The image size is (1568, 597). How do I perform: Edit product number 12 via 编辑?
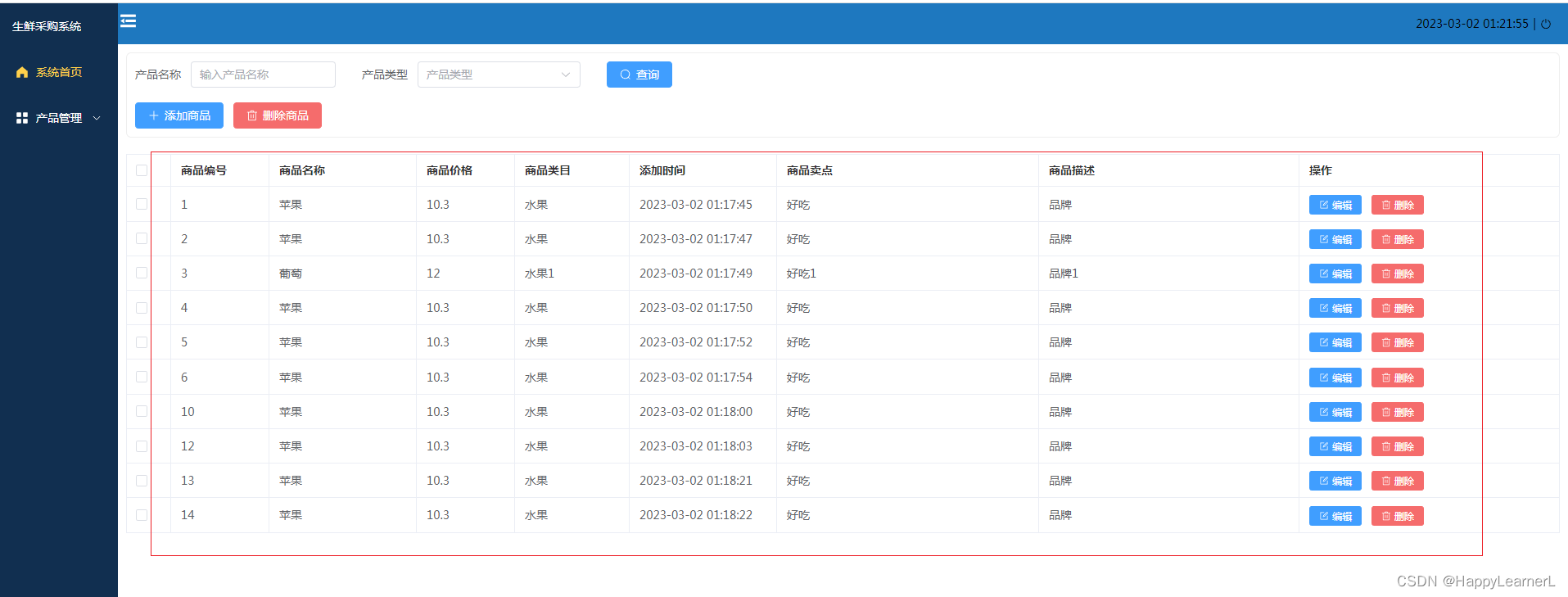point(1335,446)
